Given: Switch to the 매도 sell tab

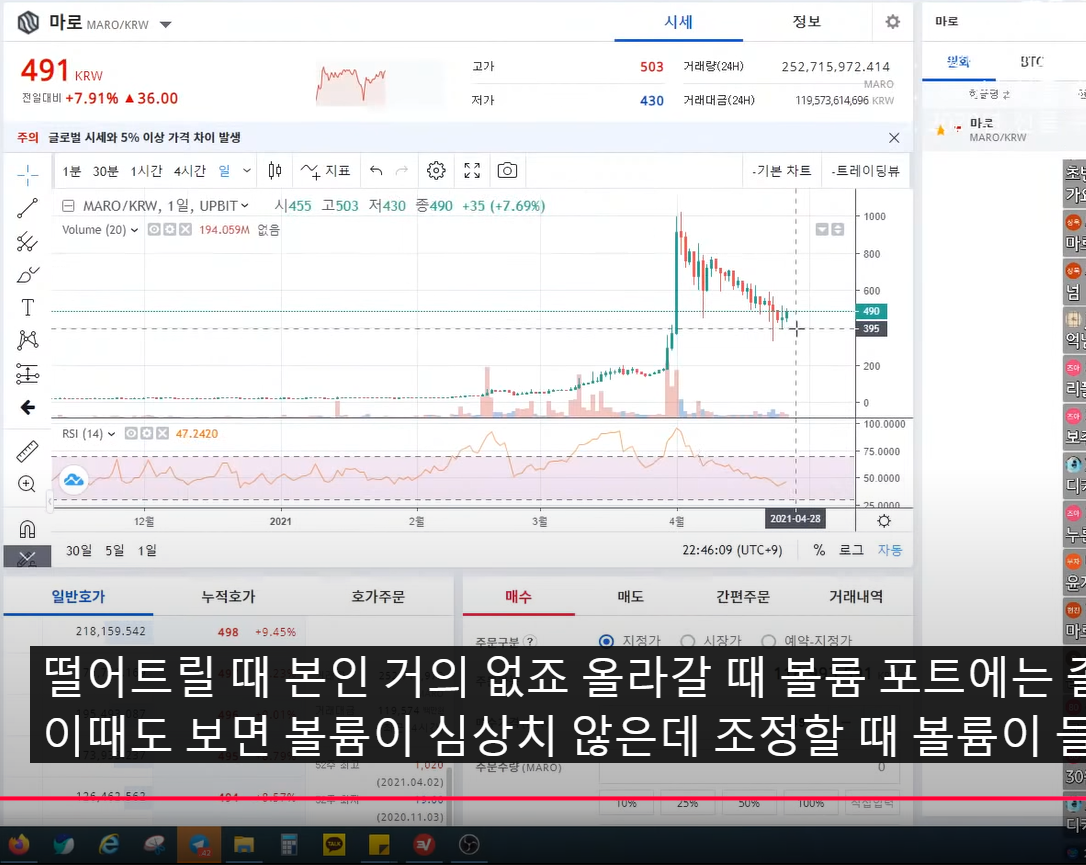Looking at the screenshot, I should click(630, 596).
